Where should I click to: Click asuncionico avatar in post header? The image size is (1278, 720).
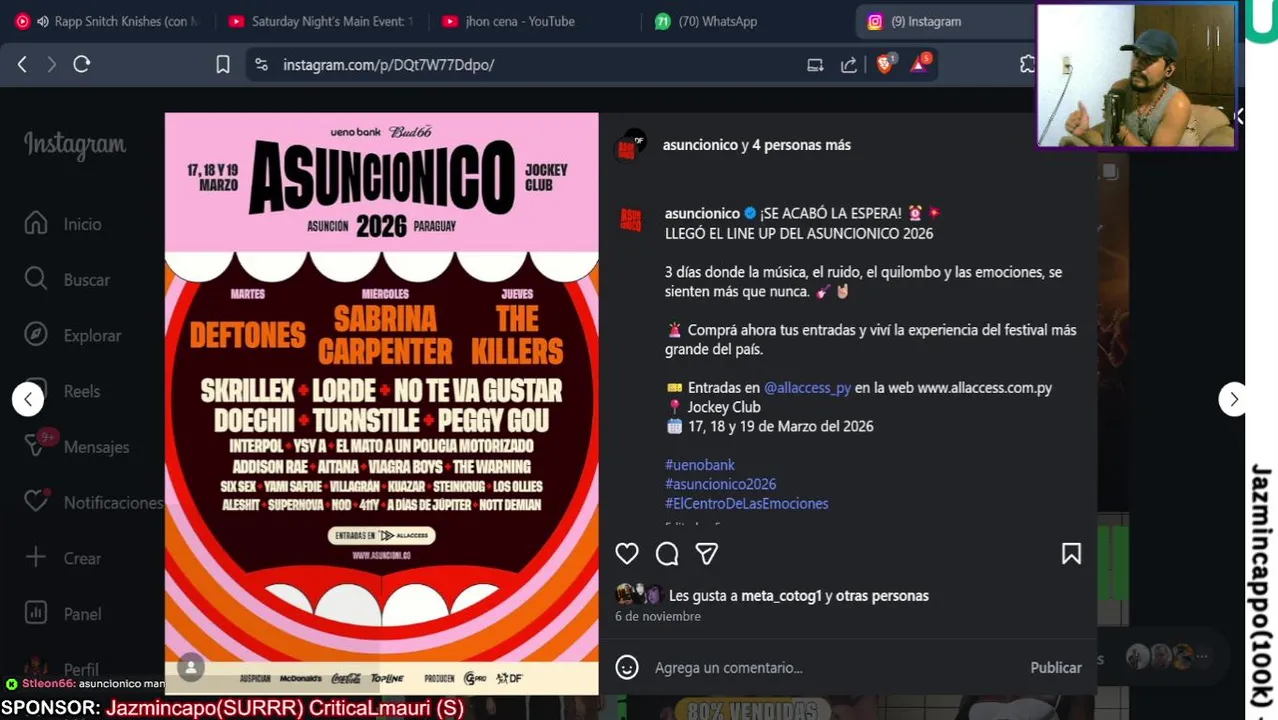pyautogui.click(x=630, y=145)
